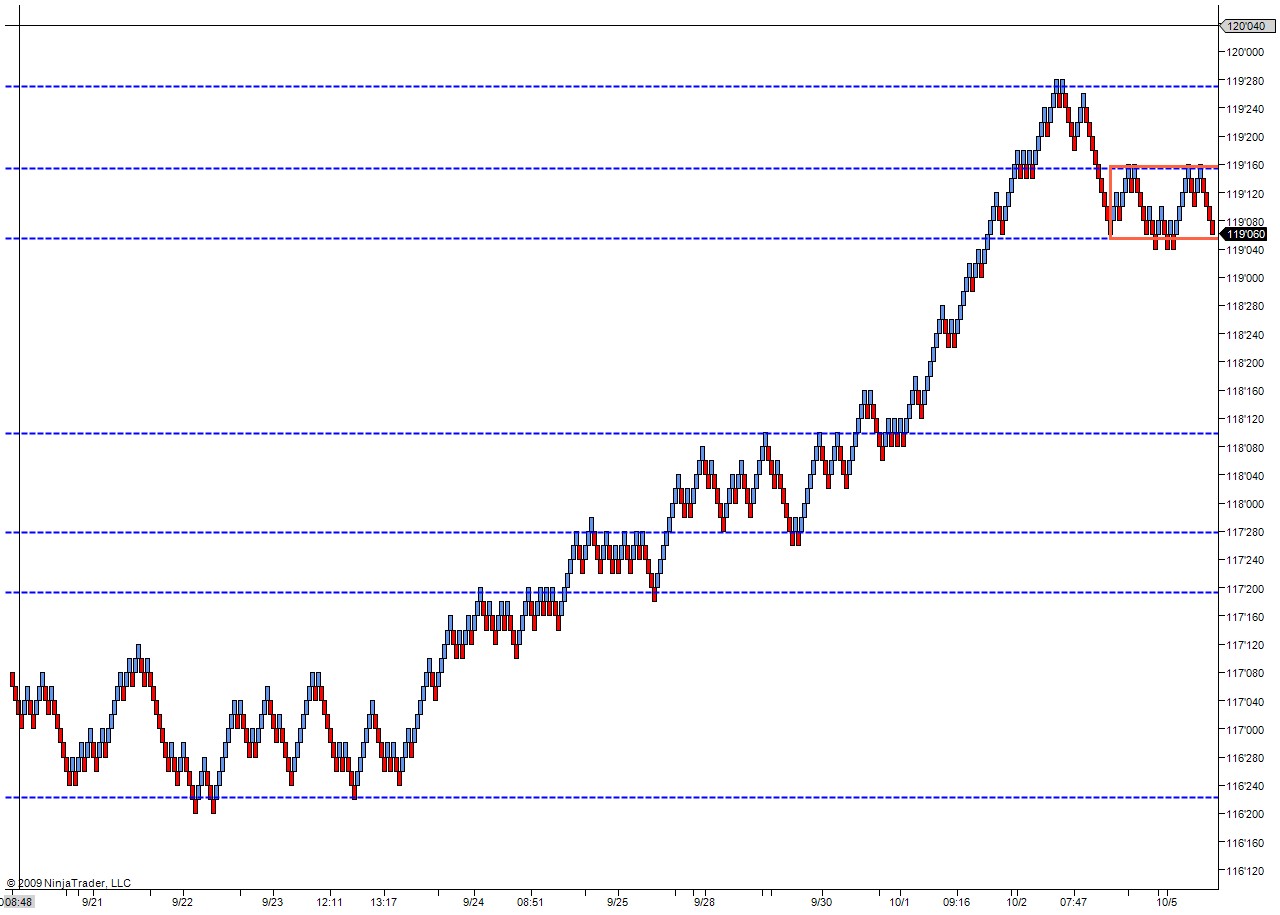Click the 116'280 price axis label
The image size is (1280, 915).
pyautogui.click(x=1247, y=758)
